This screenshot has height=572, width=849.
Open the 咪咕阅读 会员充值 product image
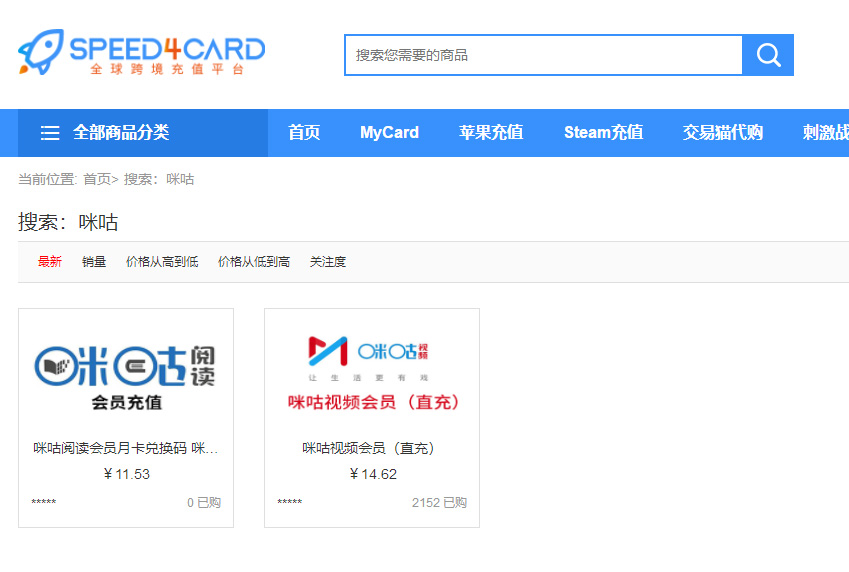126,378
